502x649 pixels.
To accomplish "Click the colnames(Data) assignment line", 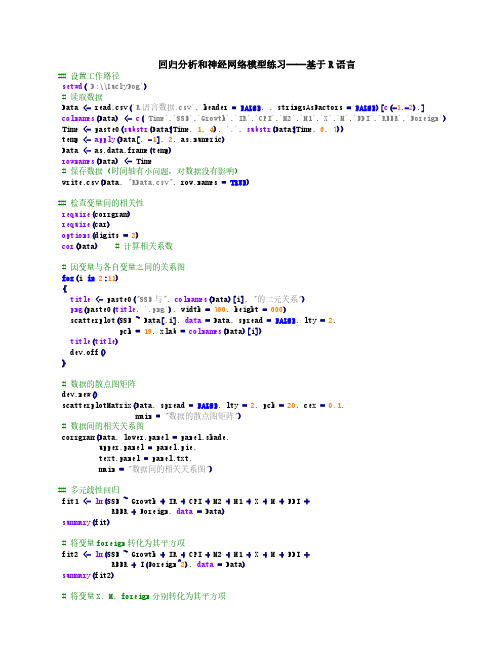I will [x=254, y=118].
